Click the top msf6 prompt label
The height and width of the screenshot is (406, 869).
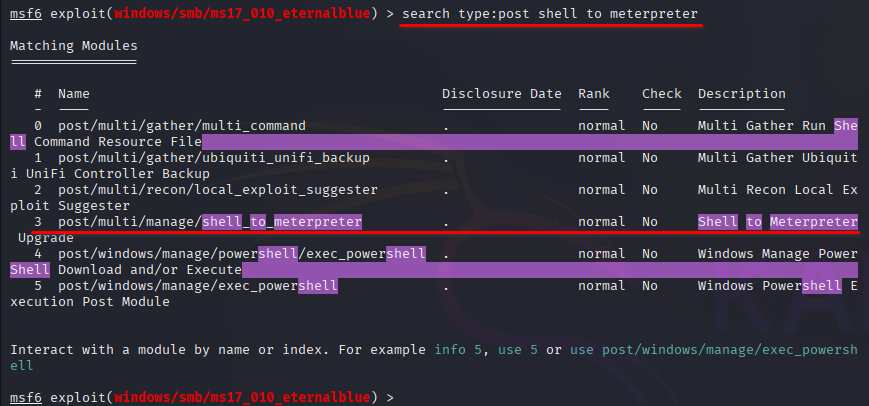pyautogui.click(x=25, y=14)
